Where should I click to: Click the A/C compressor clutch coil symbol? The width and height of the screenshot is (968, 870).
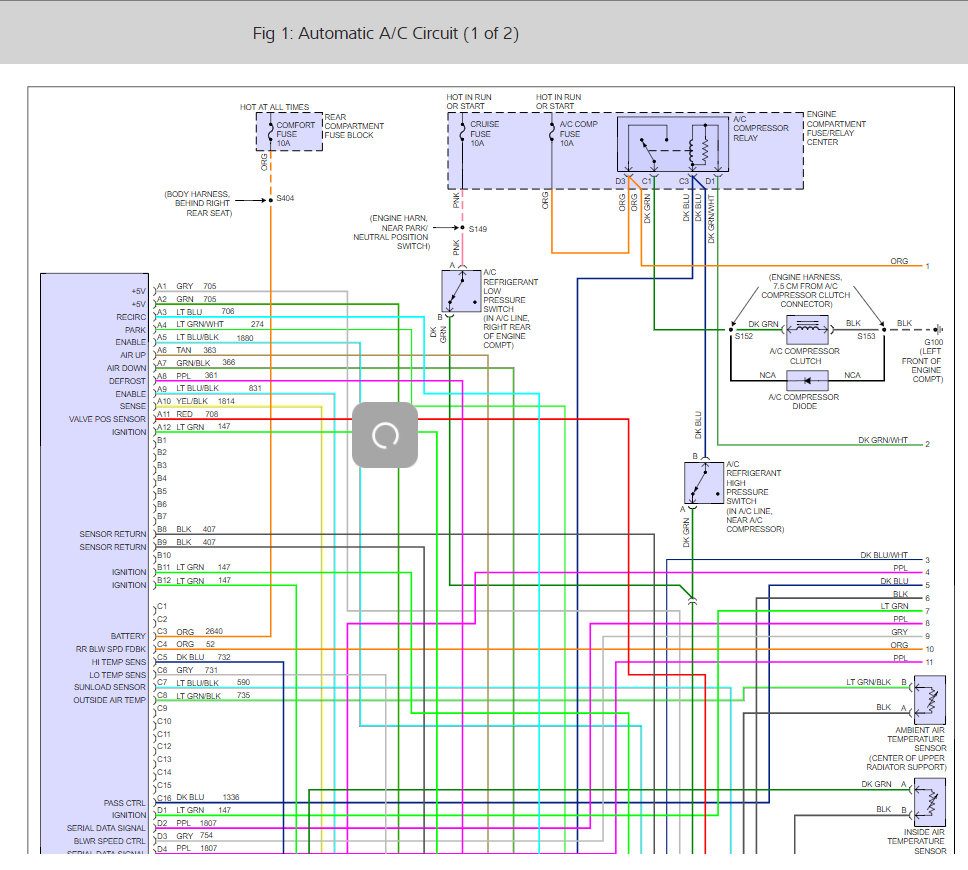pyautogui.click(x=807, y=330)
